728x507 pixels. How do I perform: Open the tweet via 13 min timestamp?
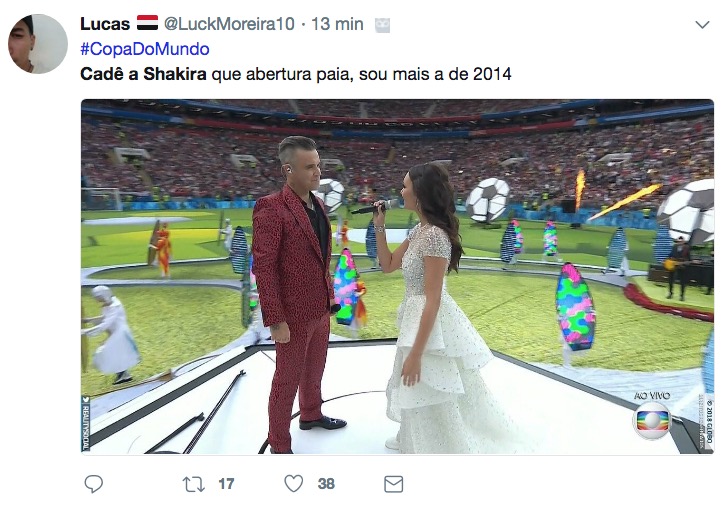tap(338, 24)
